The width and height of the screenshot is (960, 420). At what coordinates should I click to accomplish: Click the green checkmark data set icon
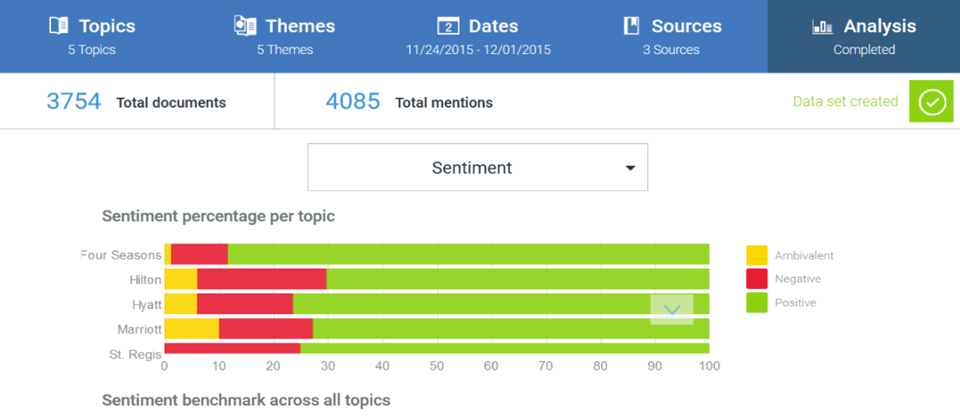coord(931,101)
